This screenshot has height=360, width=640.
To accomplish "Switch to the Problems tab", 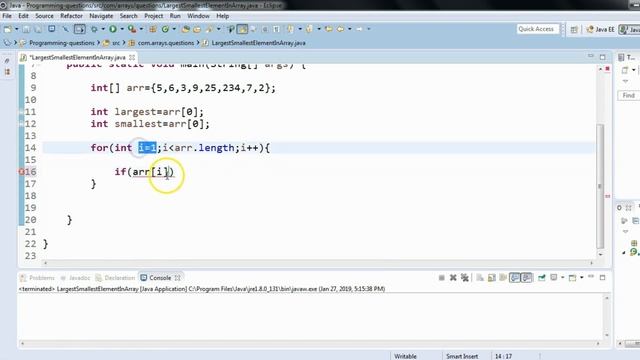I will coord(38,278).
